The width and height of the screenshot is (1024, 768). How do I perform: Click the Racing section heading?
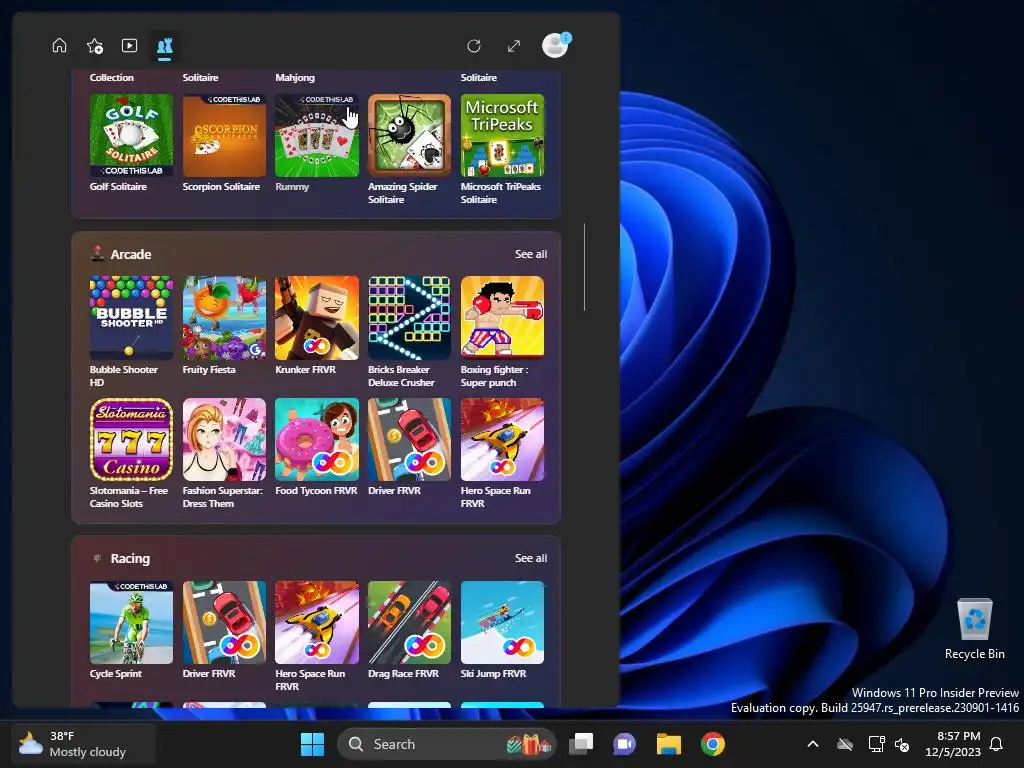point(130,558)
